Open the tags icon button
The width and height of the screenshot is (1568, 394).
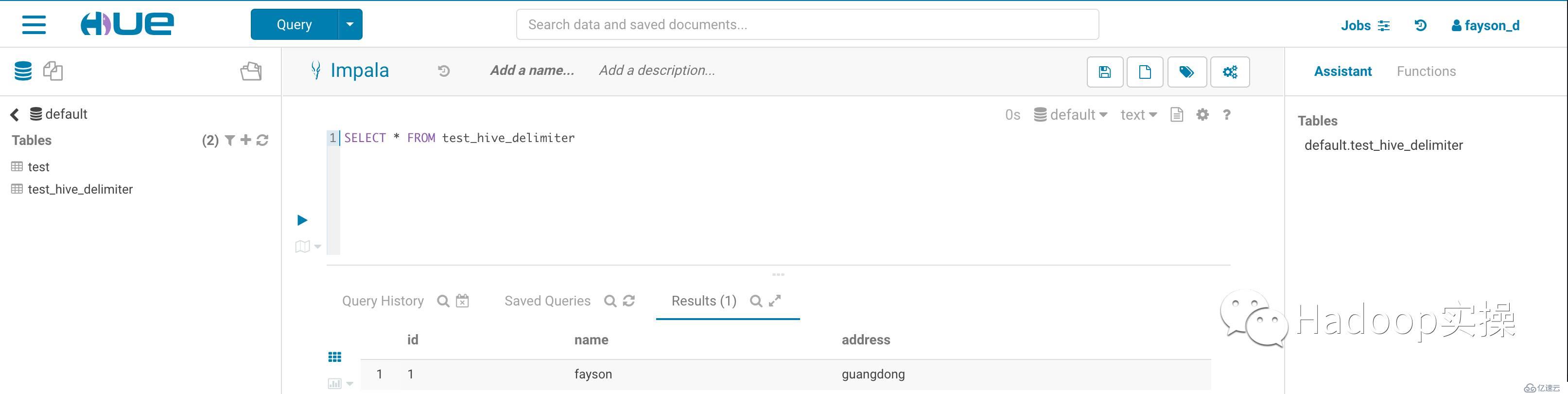1186,72
